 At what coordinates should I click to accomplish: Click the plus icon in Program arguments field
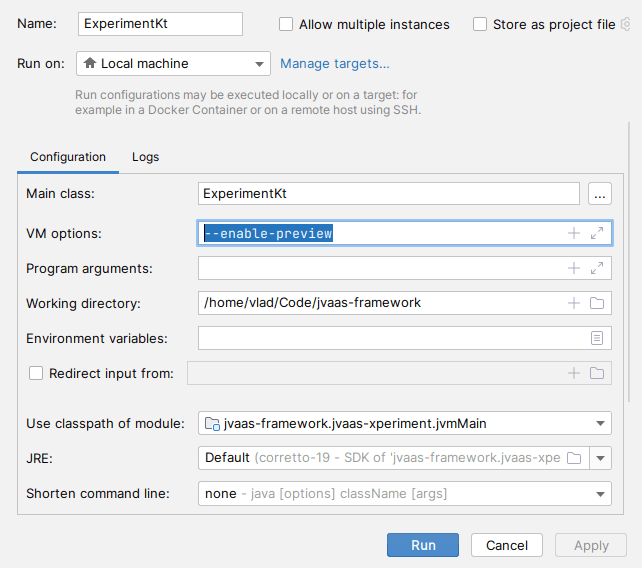[x=574, y=268]
